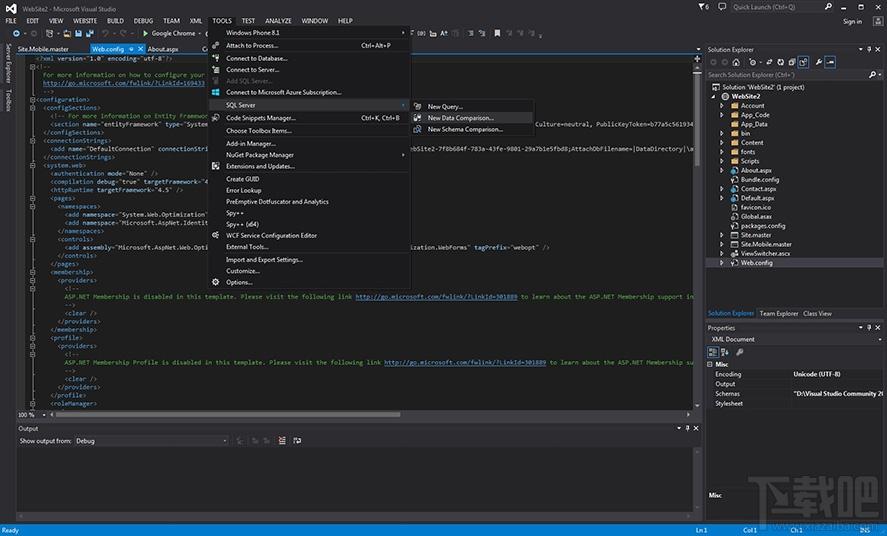The width and height of the screenshot is (887, 536).
Task: Collapse the Misc properties category
Action: (x=710, y=365)
